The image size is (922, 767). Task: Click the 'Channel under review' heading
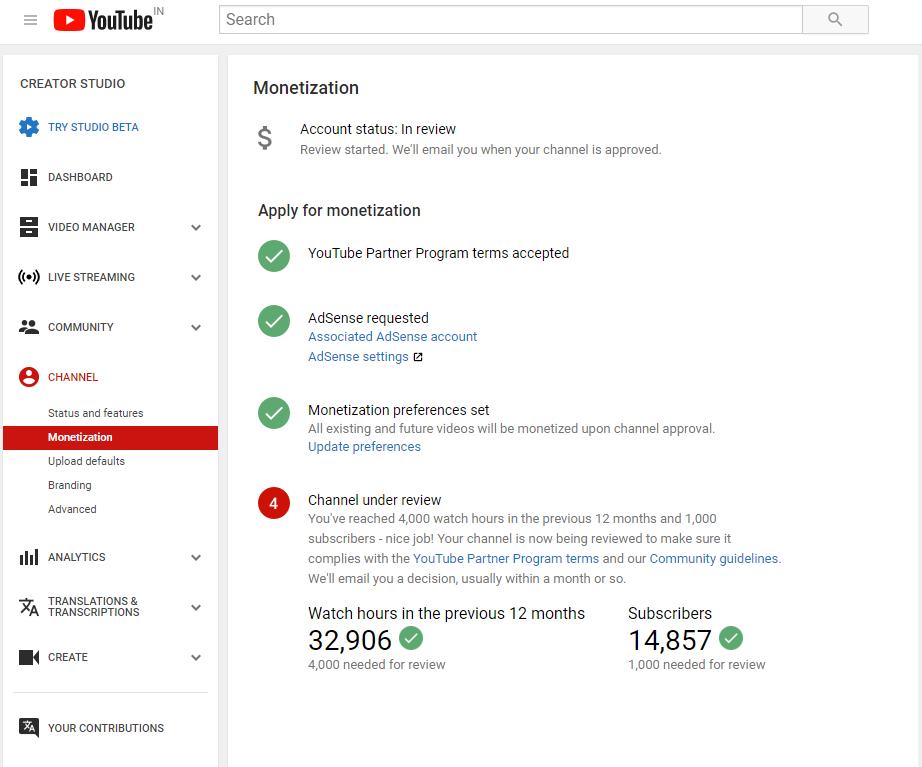pos(375,500)
